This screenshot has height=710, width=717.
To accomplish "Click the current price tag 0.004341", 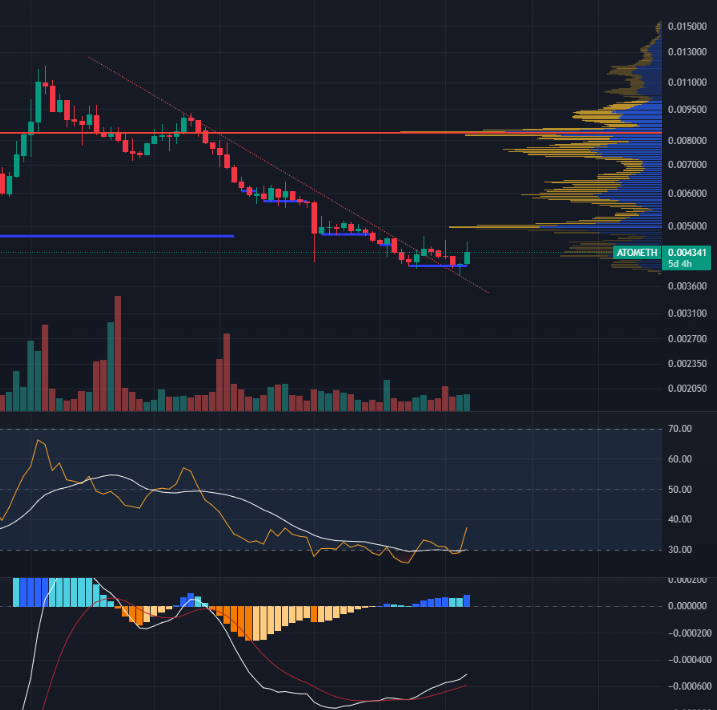I will [687, 252].
